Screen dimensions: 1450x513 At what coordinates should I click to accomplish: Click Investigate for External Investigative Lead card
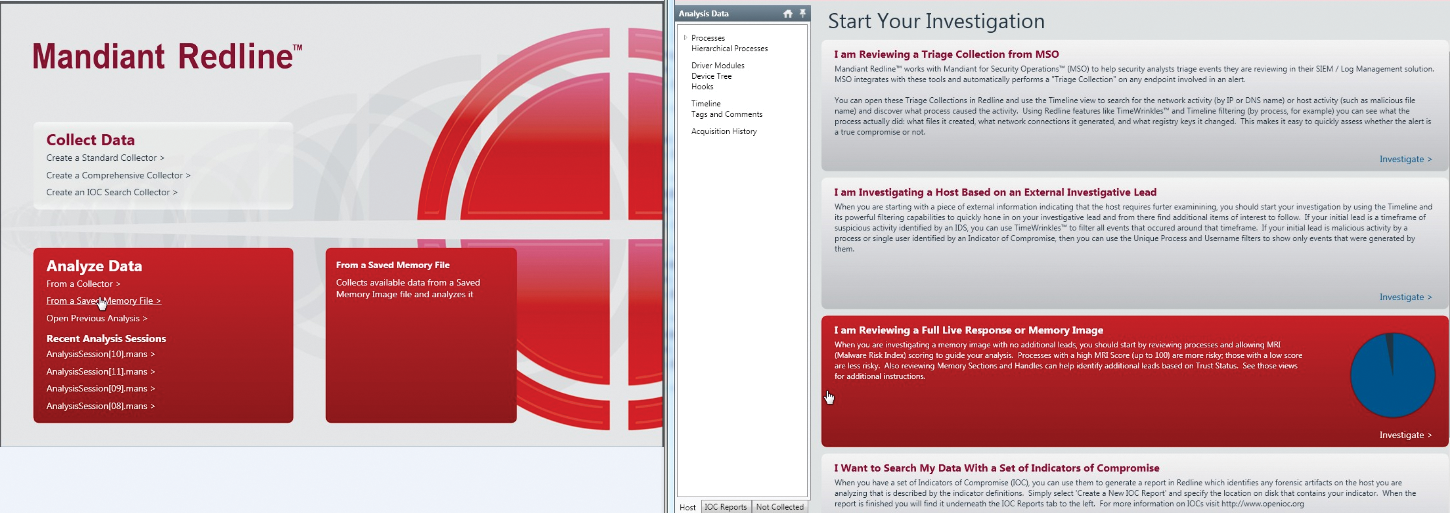click(1405, 297)
